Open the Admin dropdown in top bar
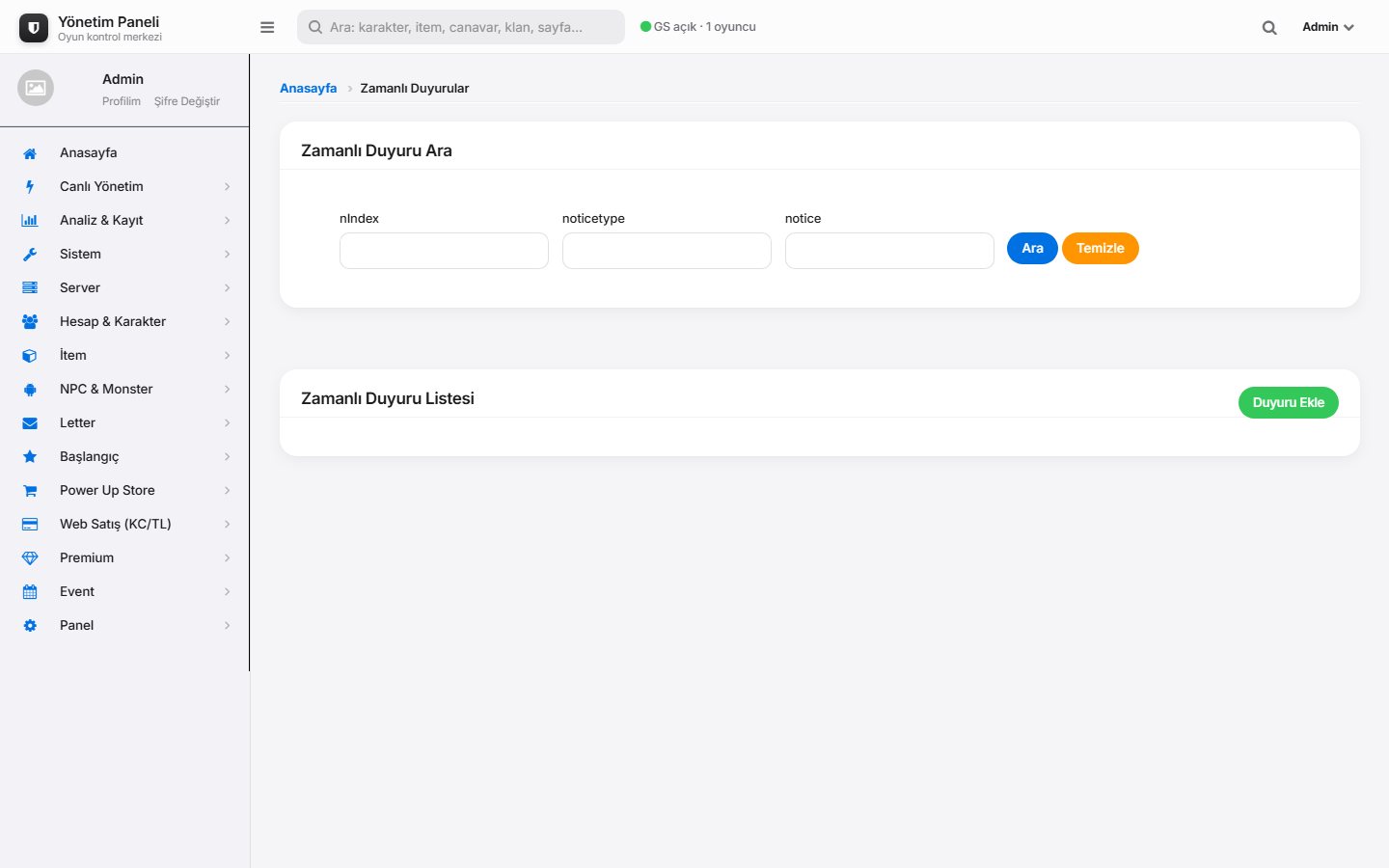Screen dimensions: 1389x868 (x=1328, y=27)
